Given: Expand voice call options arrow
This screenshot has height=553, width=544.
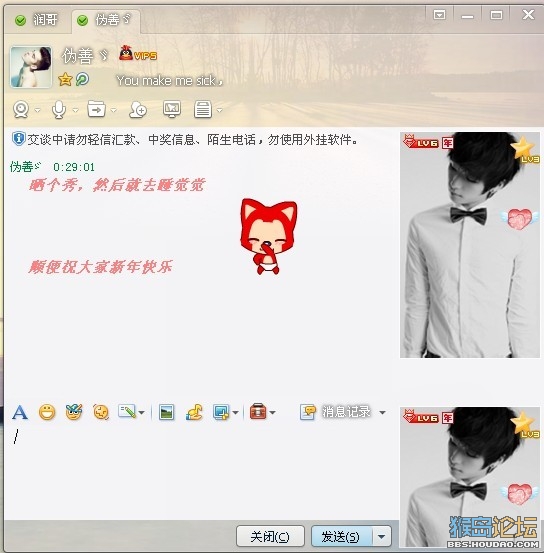Looking at the screenshot, I should (75, 110).
